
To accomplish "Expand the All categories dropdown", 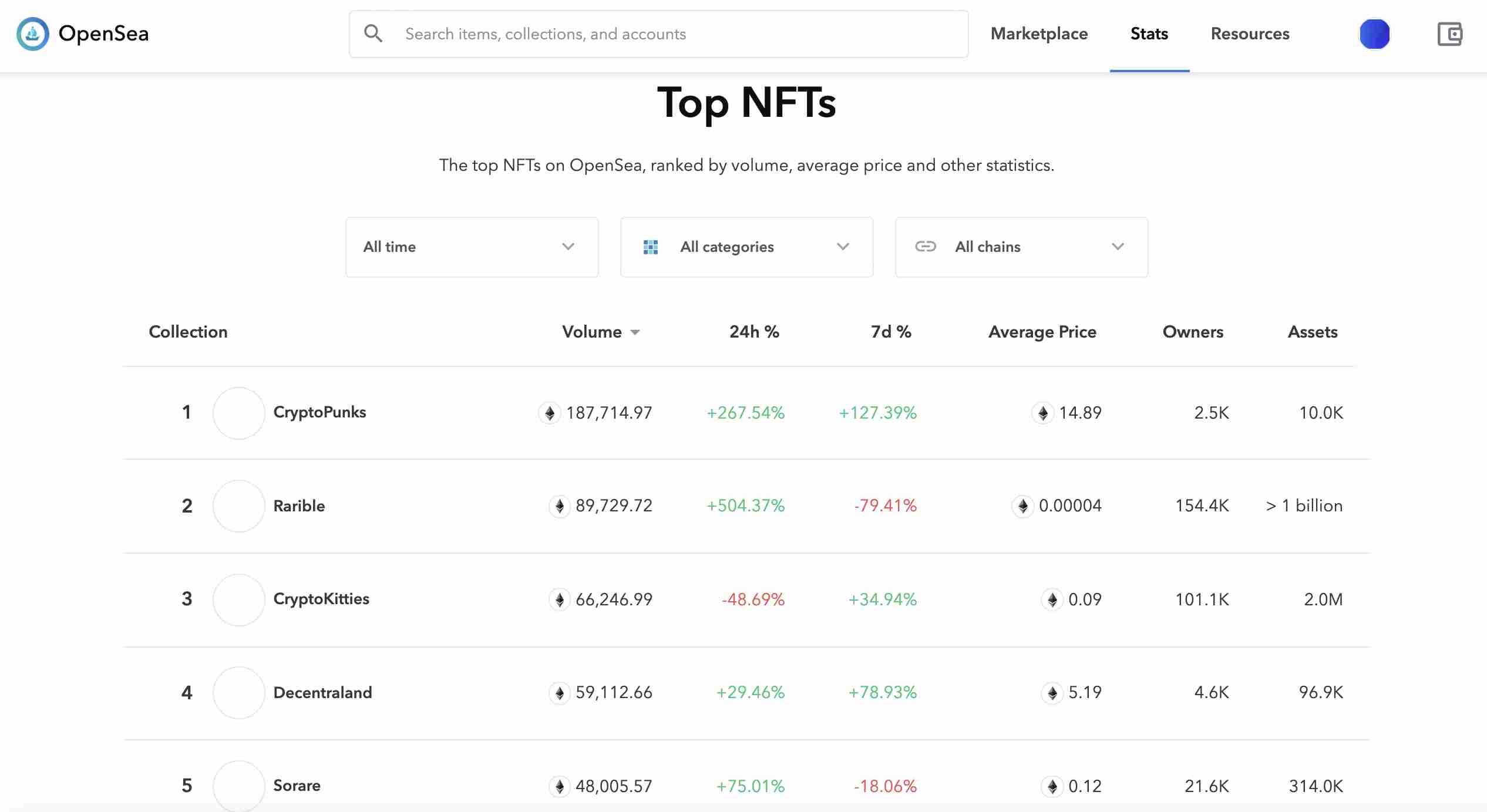I will (x=746, y=247).
